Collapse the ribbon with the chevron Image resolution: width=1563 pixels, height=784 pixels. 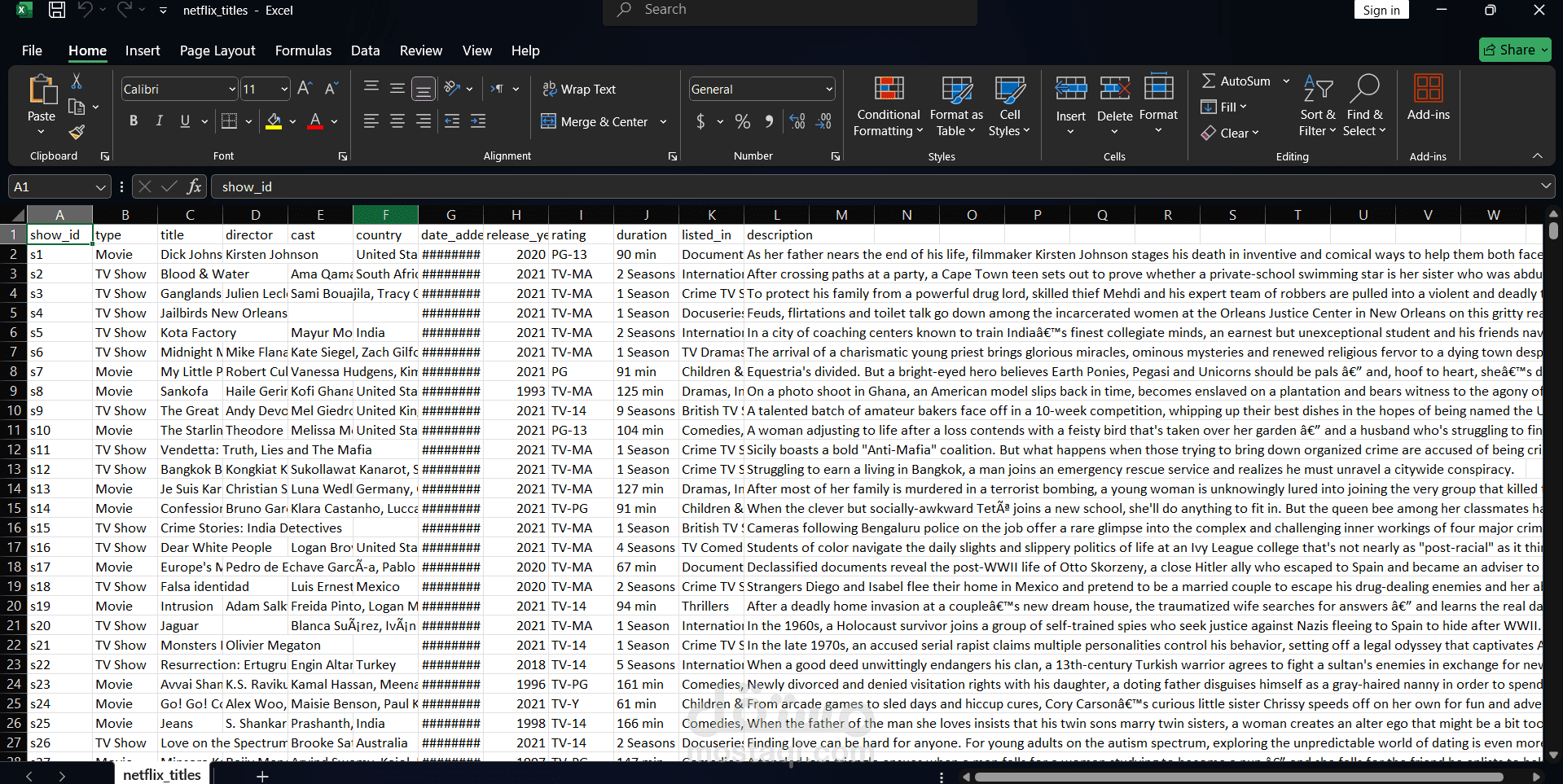coord(1537,155)
